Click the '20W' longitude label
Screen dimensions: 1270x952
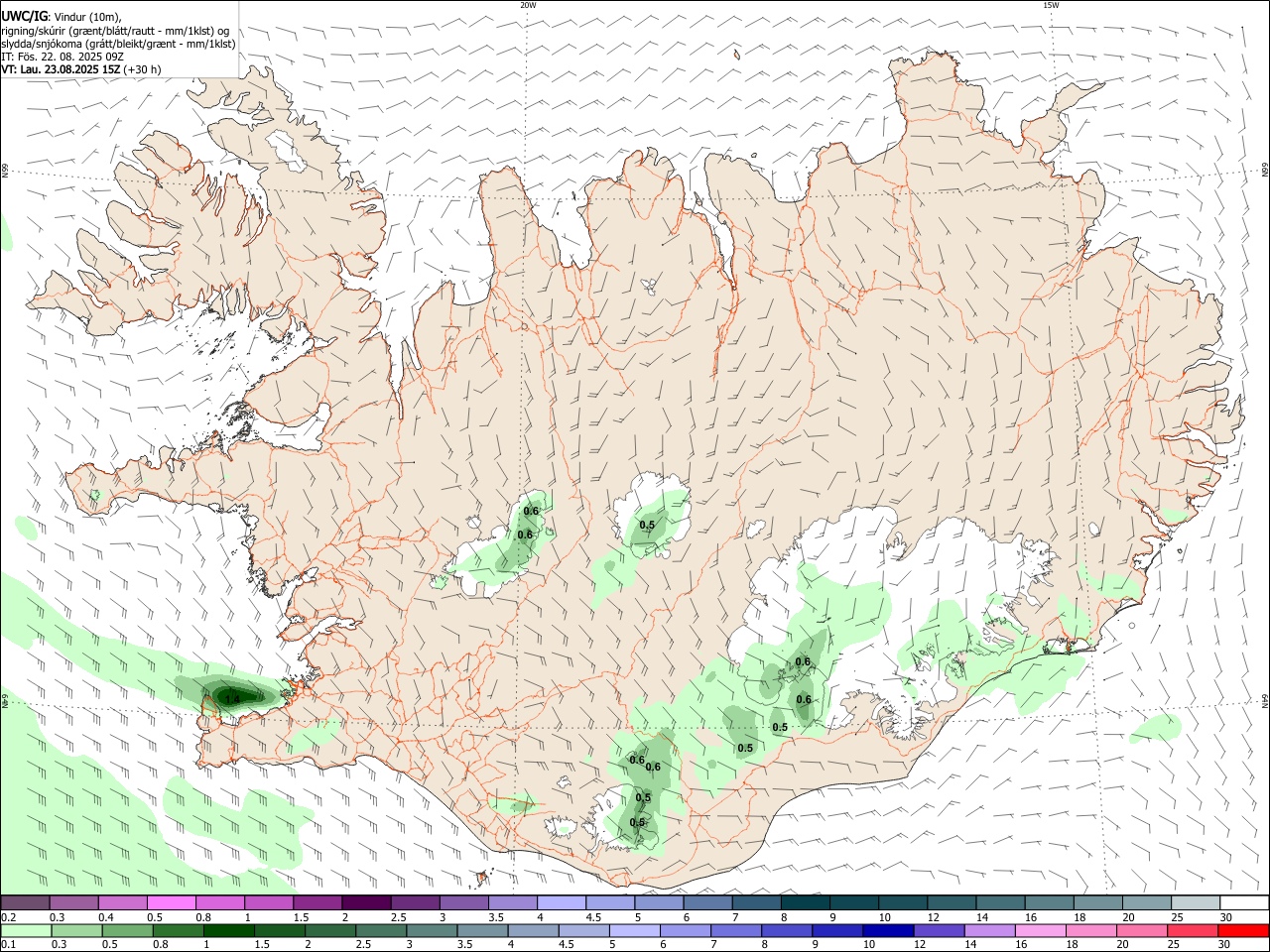[x=528, y=5]
